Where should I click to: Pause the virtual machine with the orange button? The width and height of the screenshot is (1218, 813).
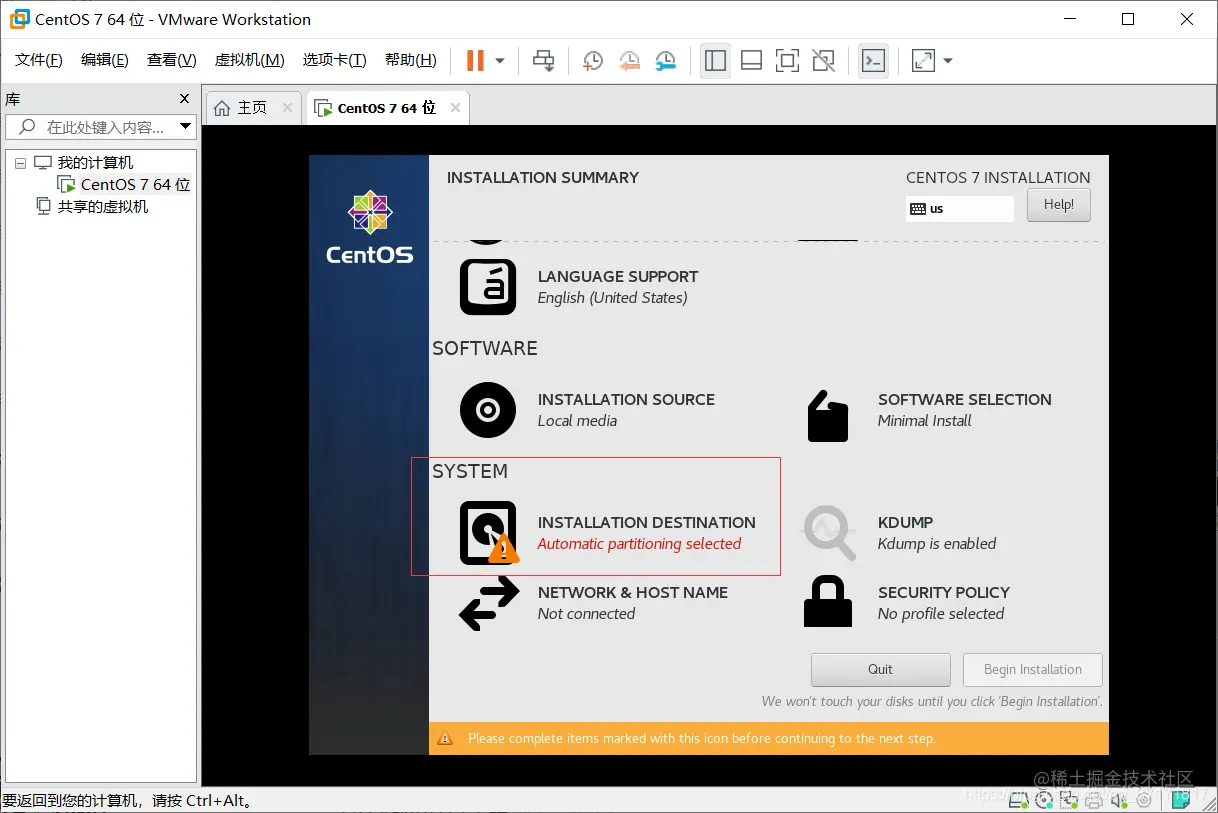coord(475,61)
